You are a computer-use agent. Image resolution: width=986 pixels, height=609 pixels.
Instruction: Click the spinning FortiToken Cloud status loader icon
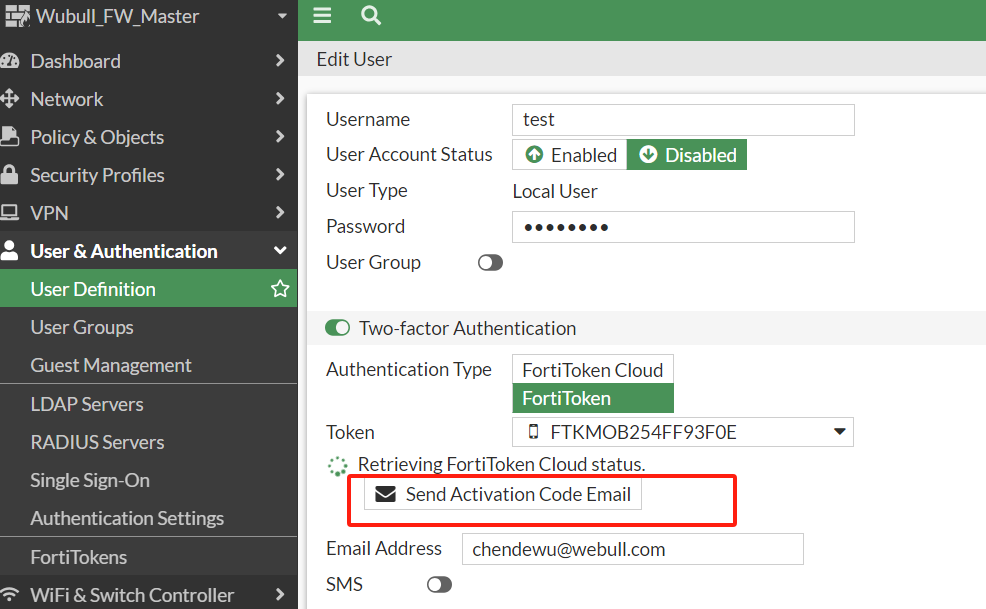[338, 466]
